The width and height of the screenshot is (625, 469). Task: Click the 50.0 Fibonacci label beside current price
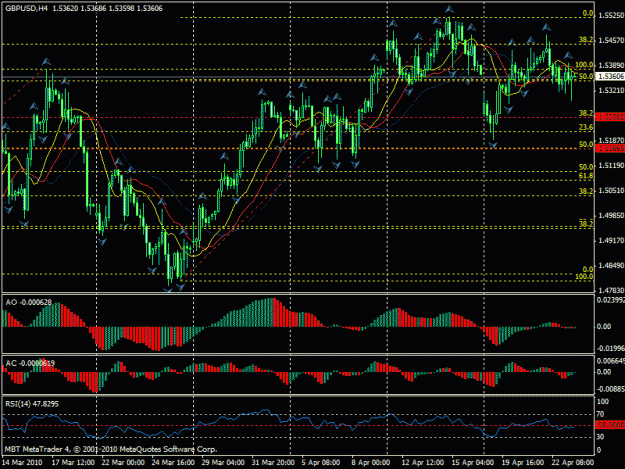pos(586,76)
